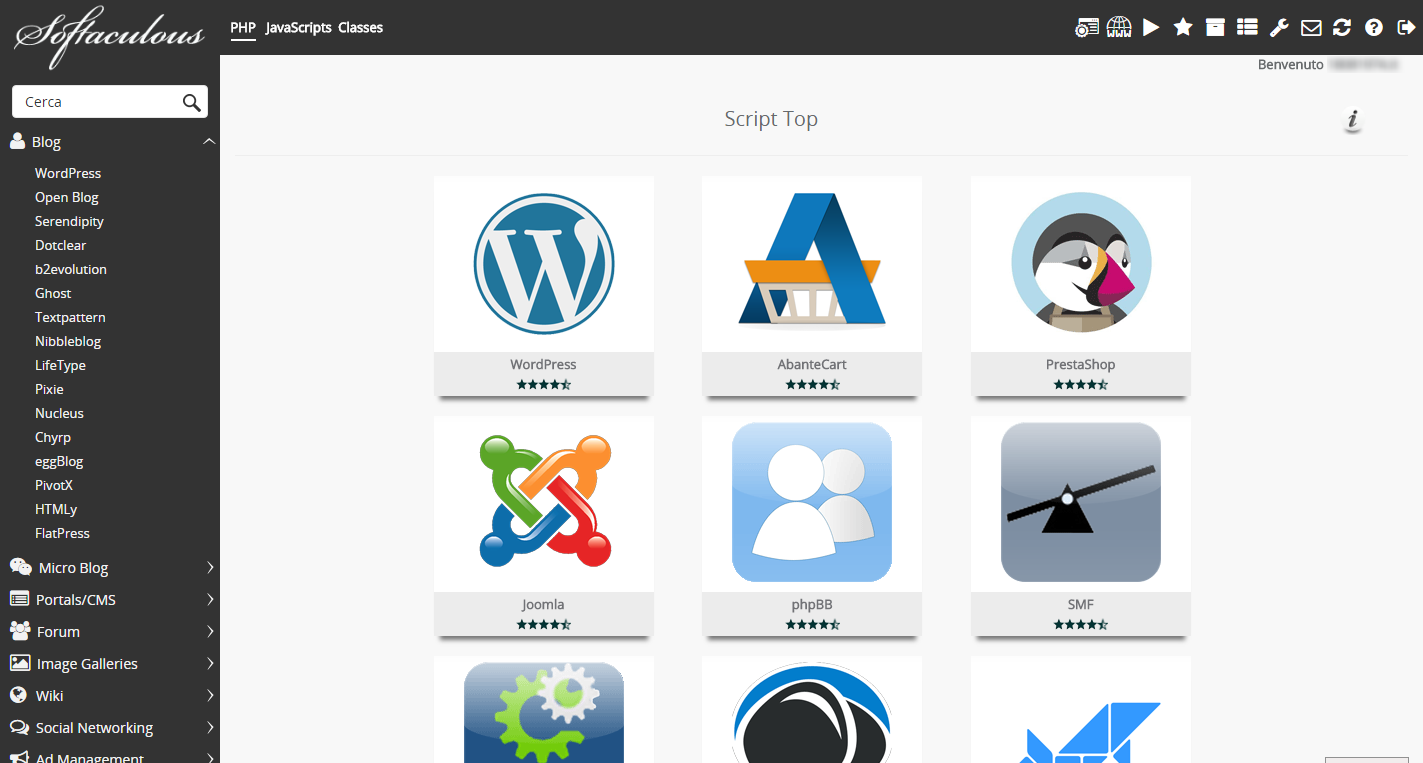The width and height of the screenshot is (1423, 763).
Task: Select Nibbleblog in sidebar
Action: point(68,341)
